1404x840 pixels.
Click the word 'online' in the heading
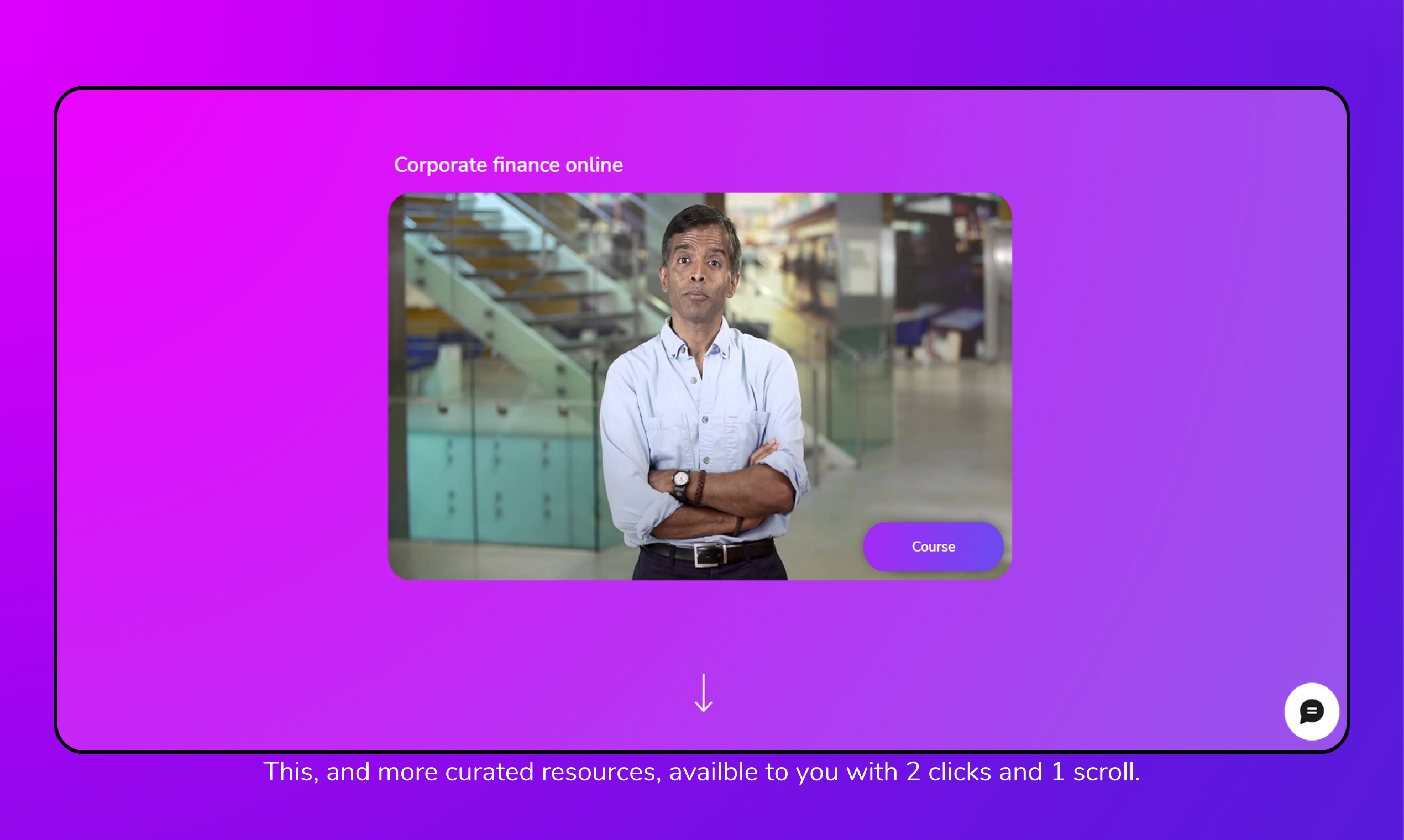point(594,165)
